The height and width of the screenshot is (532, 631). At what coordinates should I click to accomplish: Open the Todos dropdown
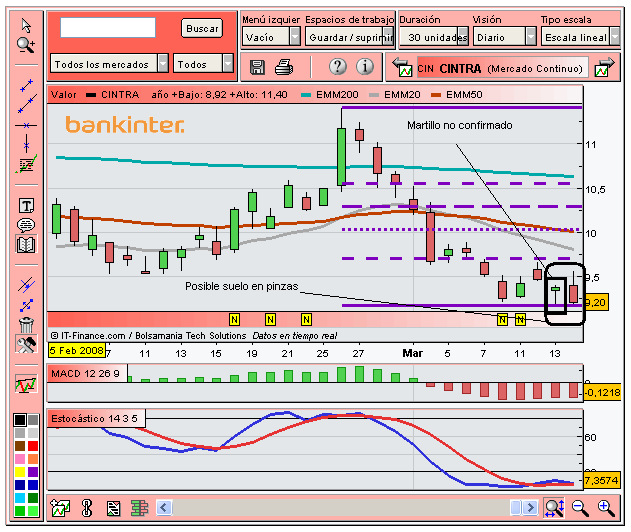pos(203,64)
